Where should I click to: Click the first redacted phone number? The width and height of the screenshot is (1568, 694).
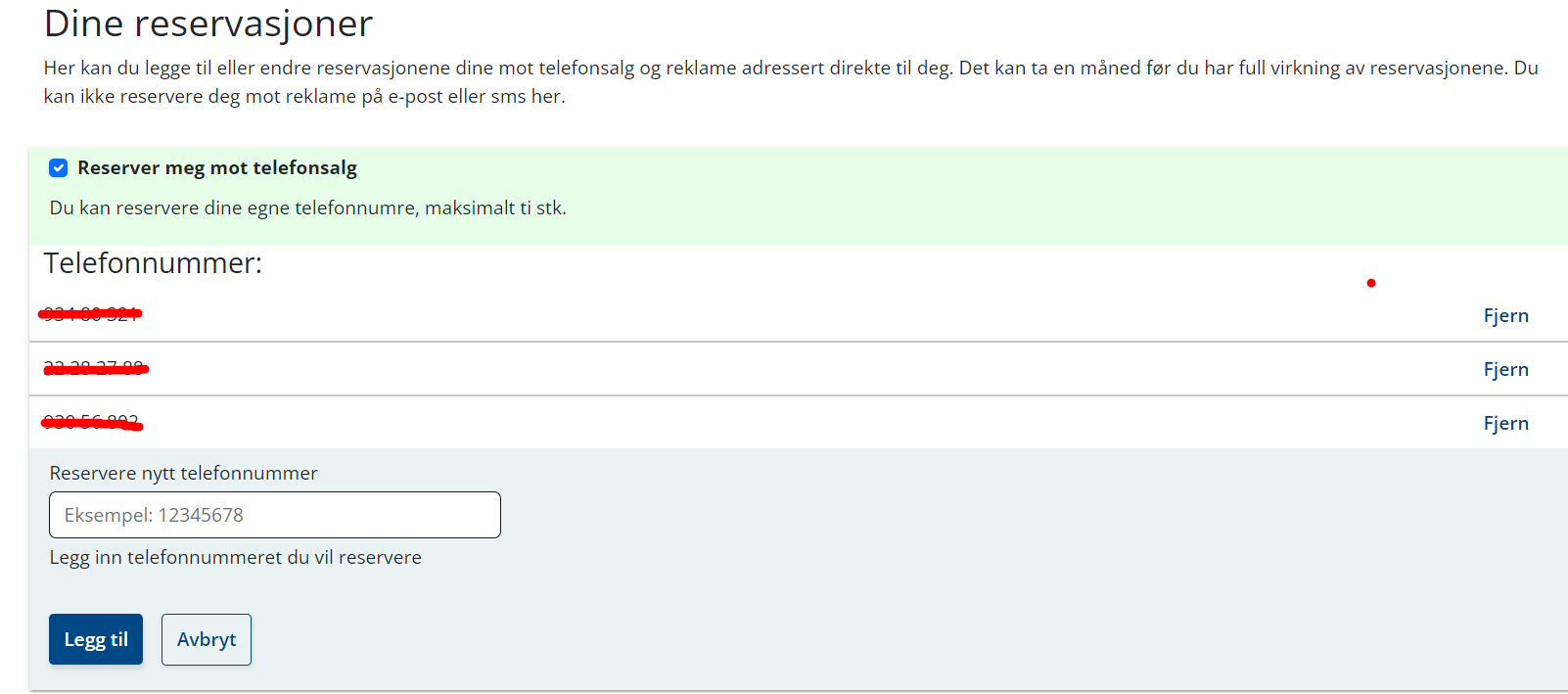pyautogui.click(x=90, y=314)
